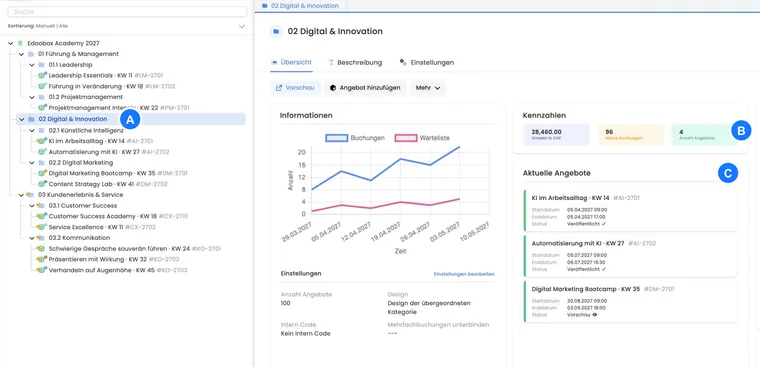Click offer icon of KI im Arbeitsalltag tree row
760x367 pixels.
point(42,141)
